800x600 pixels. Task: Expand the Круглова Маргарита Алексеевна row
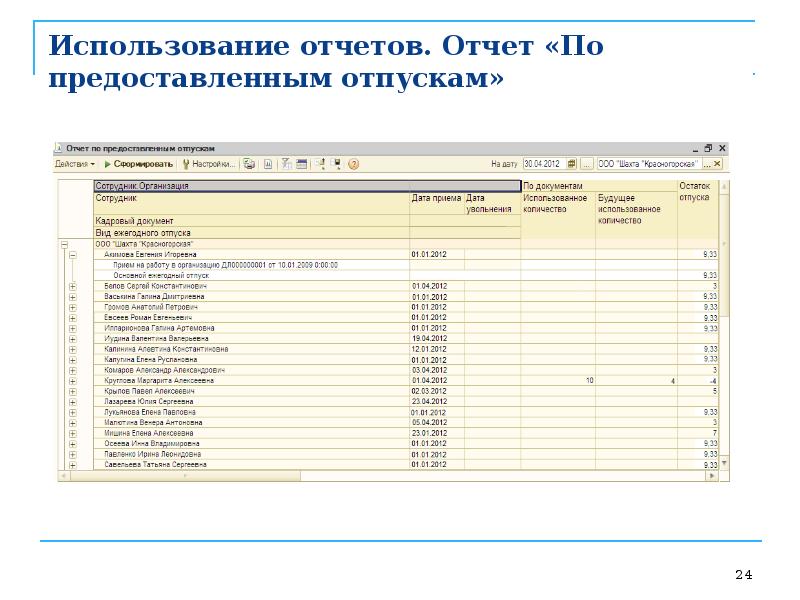[72, 380]
